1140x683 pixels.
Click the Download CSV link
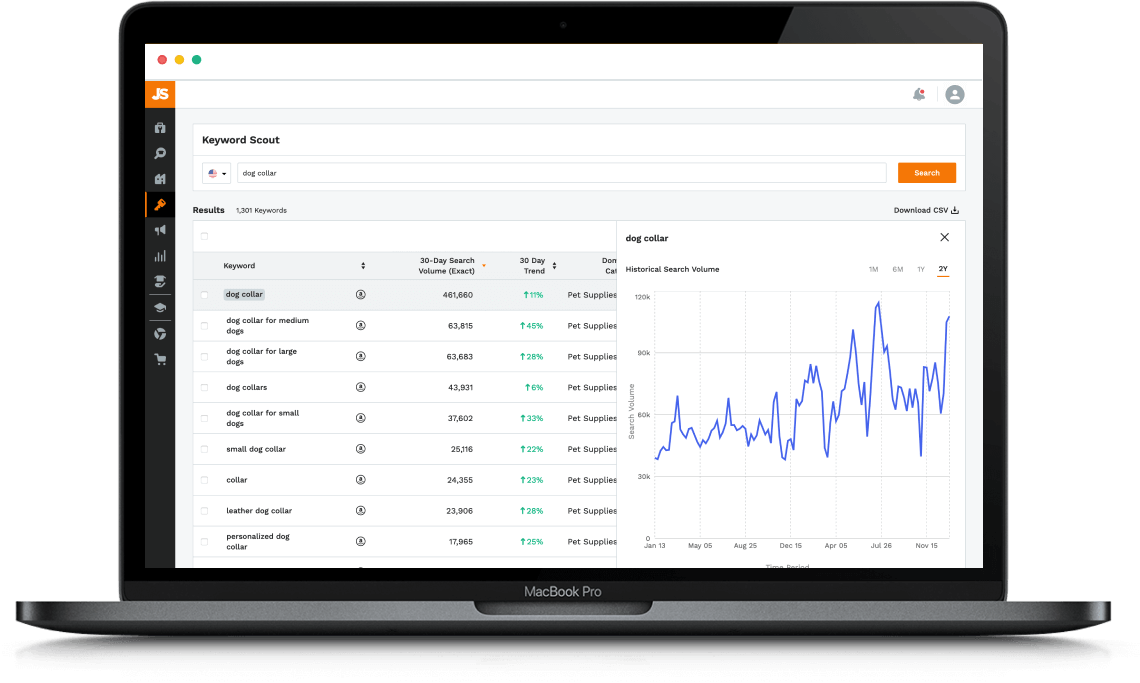click(x=926, y=210)
